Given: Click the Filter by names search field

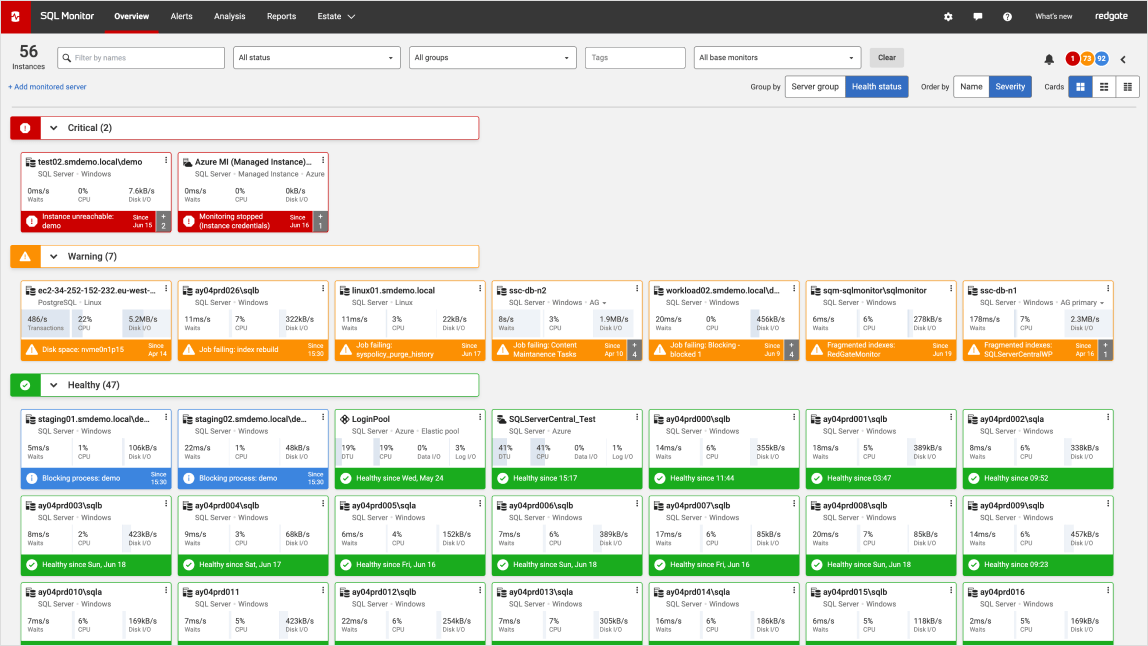Looking at the screenshot, I should click(x=141, y=58).
